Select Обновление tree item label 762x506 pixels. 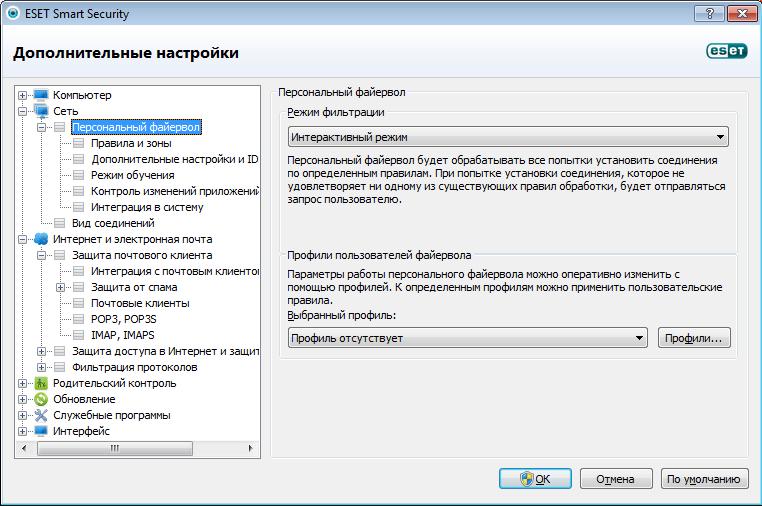tap(84, 399)
